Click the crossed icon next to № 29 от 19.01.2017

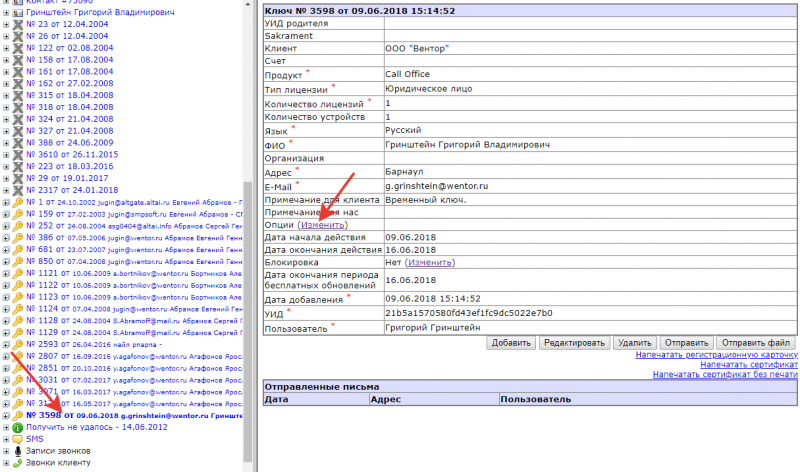click(18, 178)
